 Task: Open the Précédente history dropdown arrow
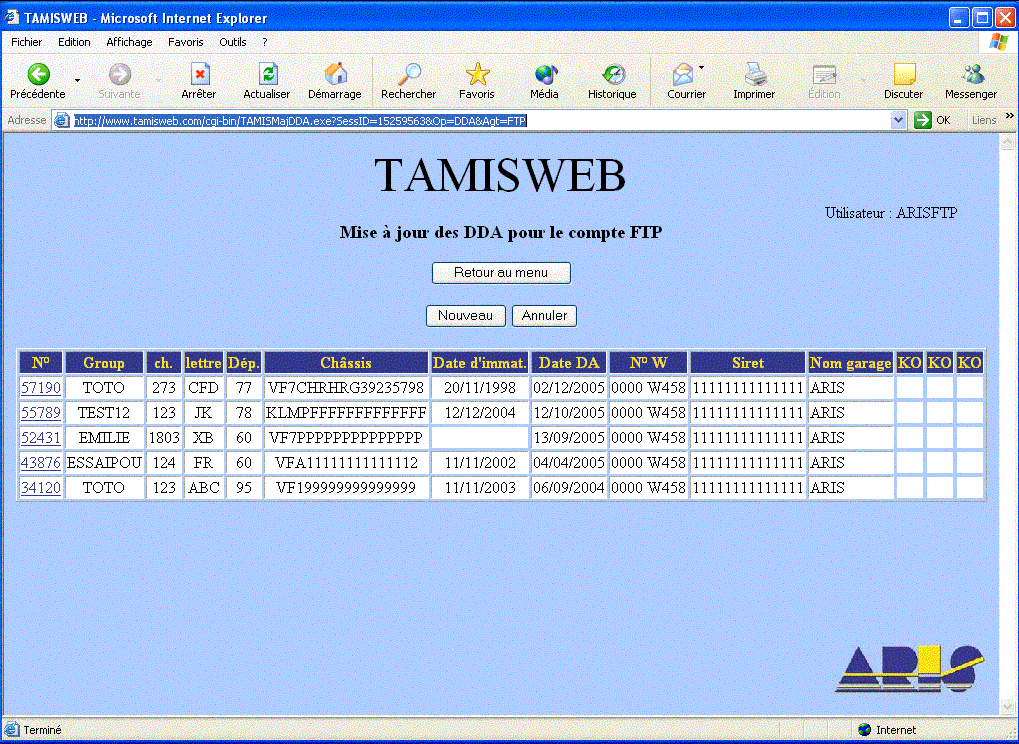[77, 80]
